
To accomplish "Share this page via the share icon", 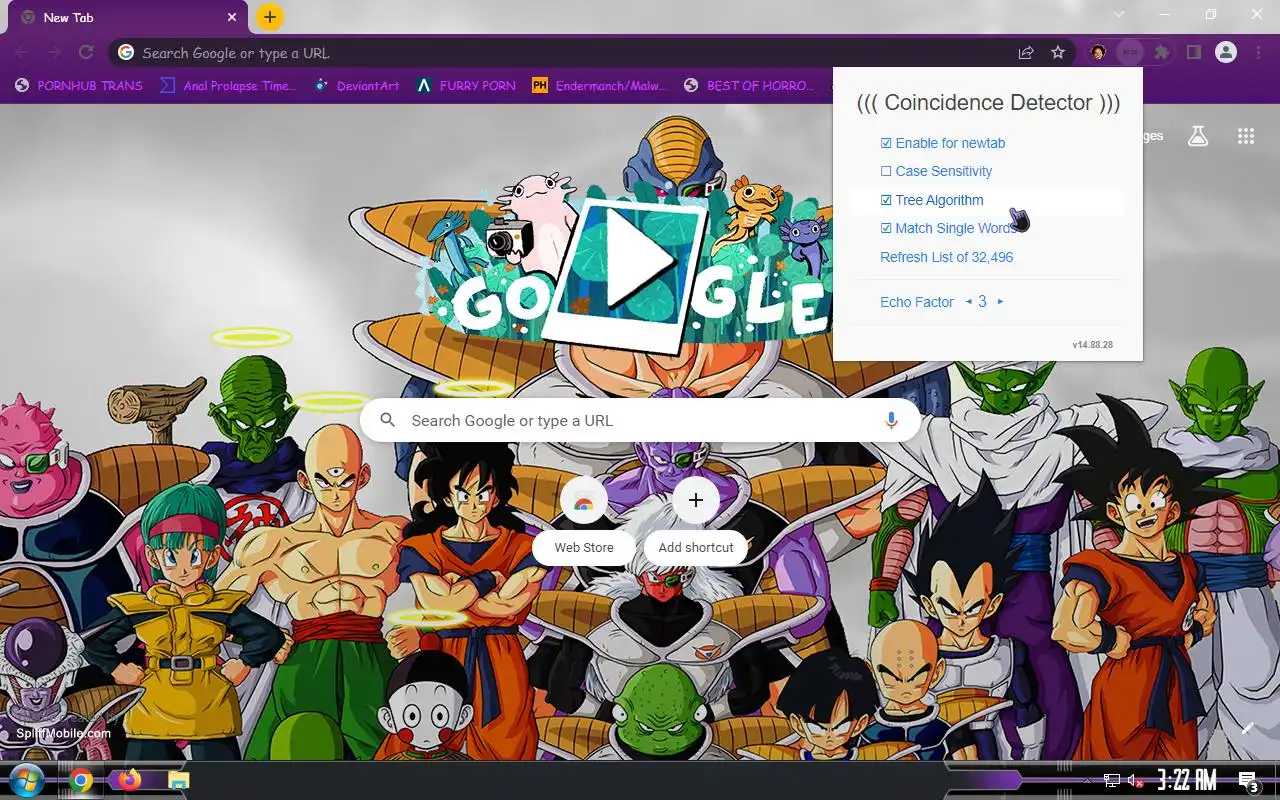I will pos(1026,53).
